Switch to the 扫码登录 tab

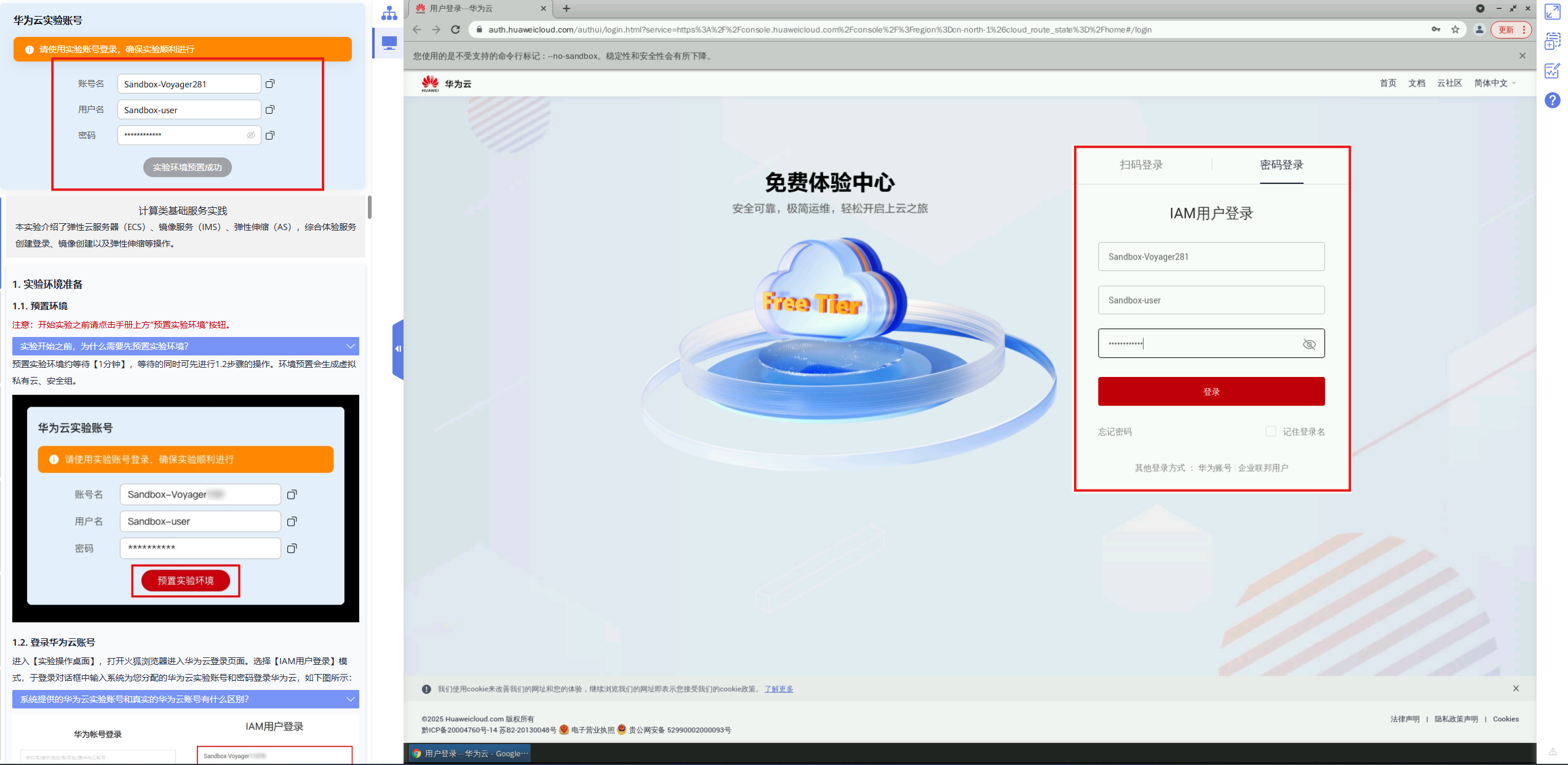1141,165
